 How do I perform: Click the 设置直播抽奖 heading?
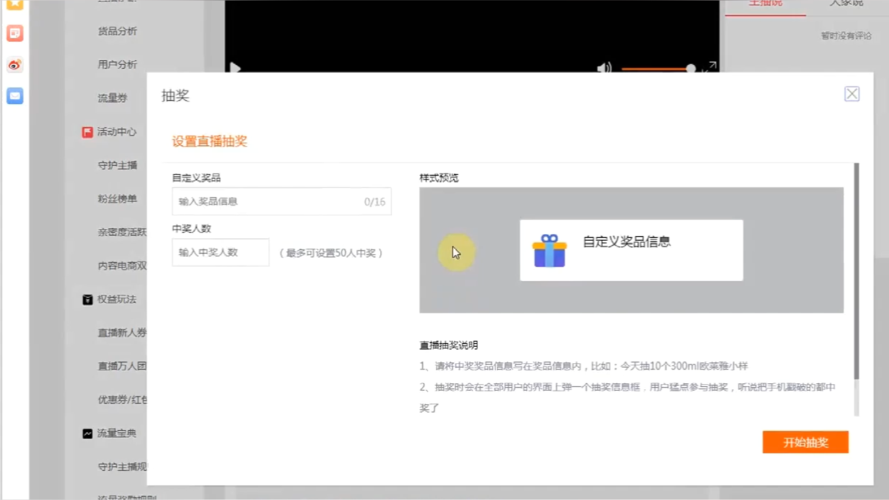point(209,141)
